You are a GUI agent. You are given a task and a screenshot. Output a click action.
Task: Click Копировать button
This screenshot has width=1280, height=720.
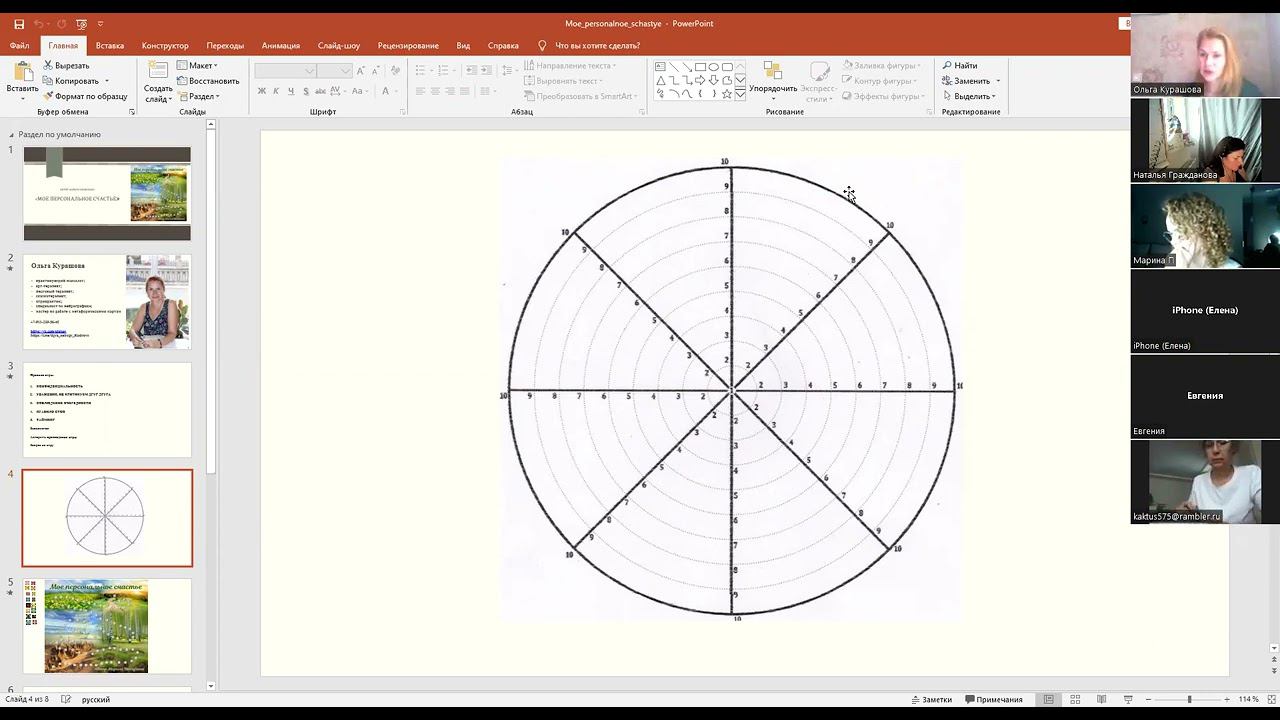tap(70, 81)
